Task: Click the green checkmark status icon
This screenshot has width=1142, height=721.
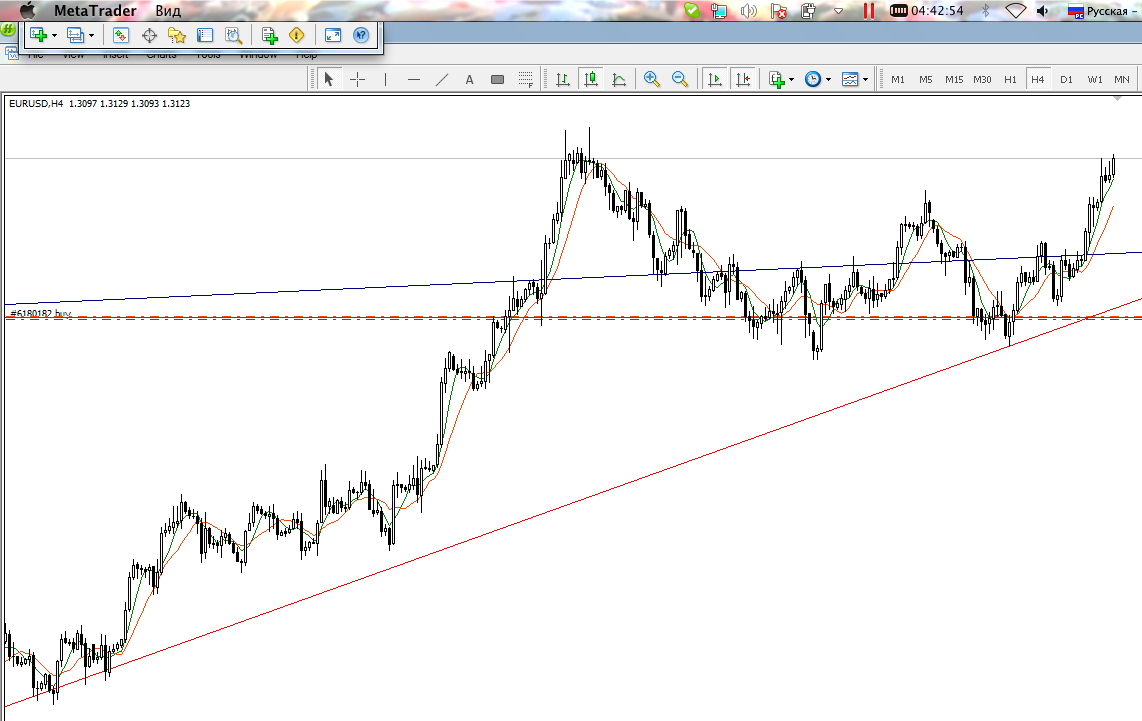Action: 692,10
